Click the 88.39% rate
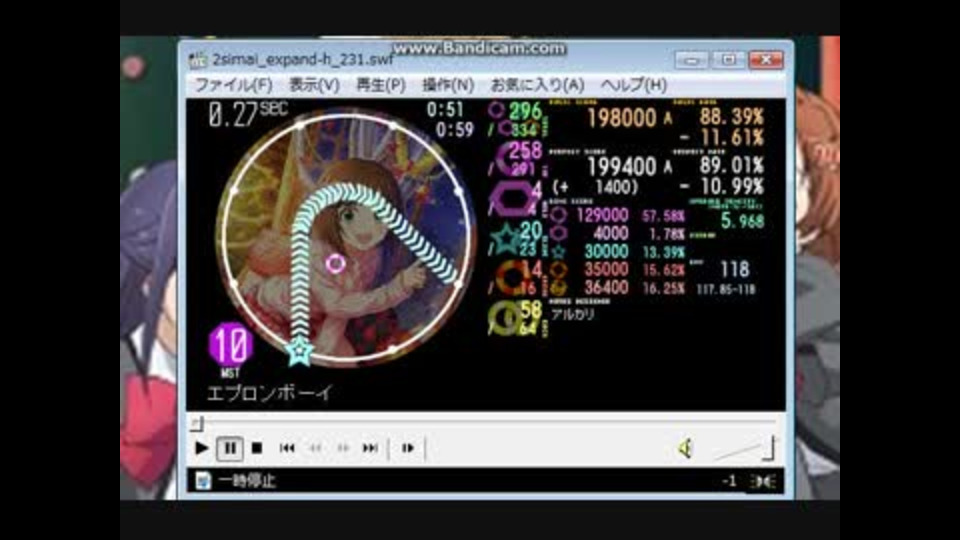 731,116
